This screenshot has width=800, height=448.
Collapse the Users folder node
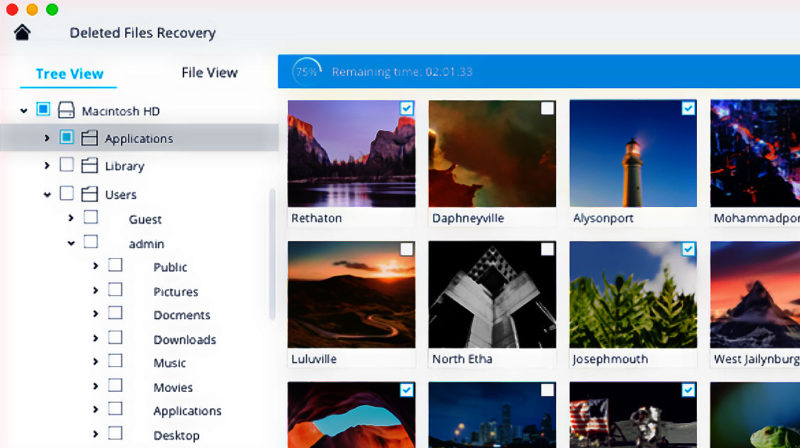47,194
